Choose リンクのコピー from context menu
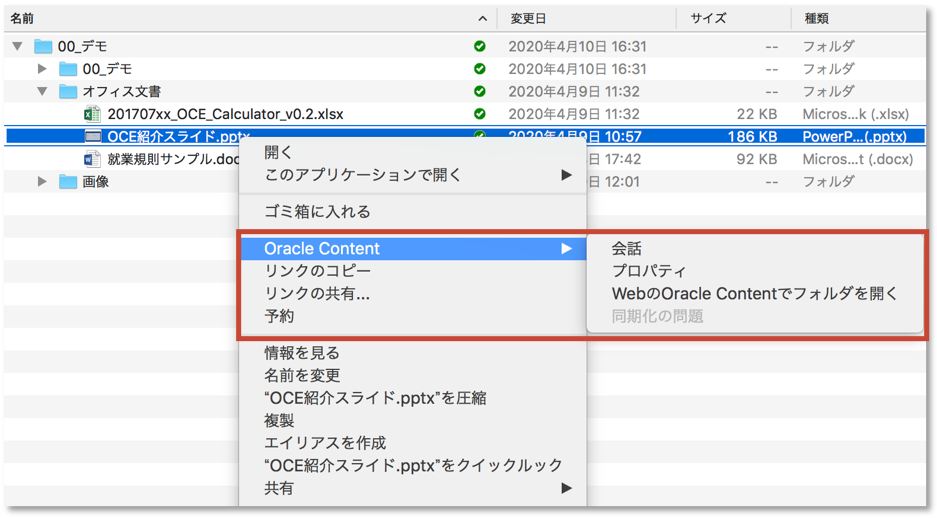 (x=317, y=271)
